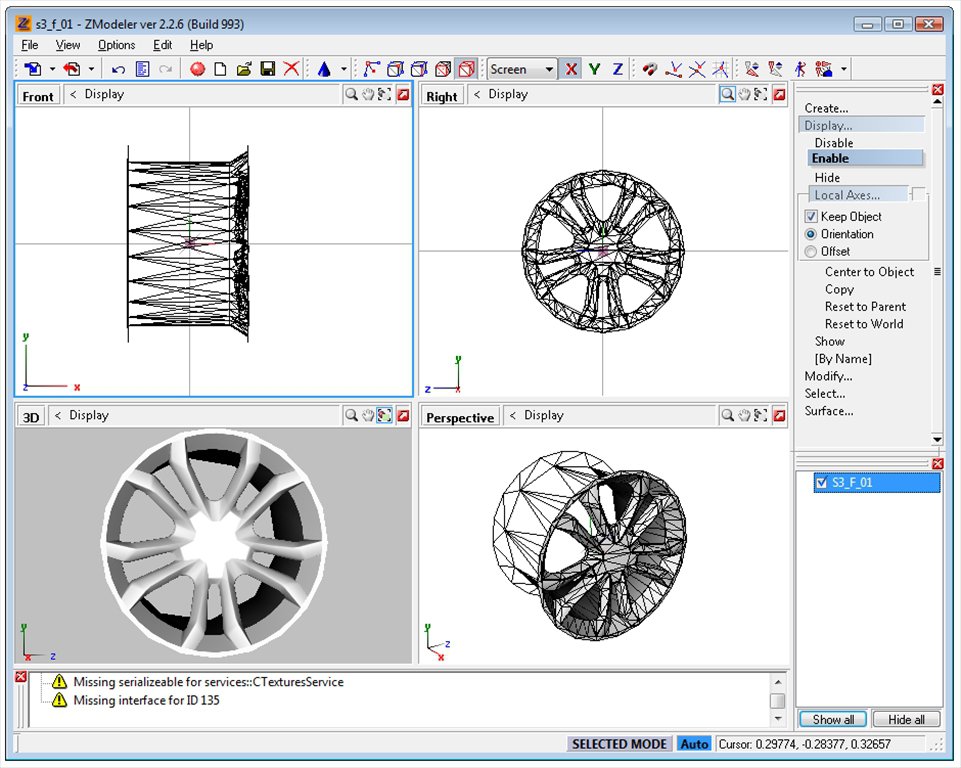Image resolution: width=961 pixels, height=768 pixels.
Task: Expand the Modify... command group
Action: [828, 376]
